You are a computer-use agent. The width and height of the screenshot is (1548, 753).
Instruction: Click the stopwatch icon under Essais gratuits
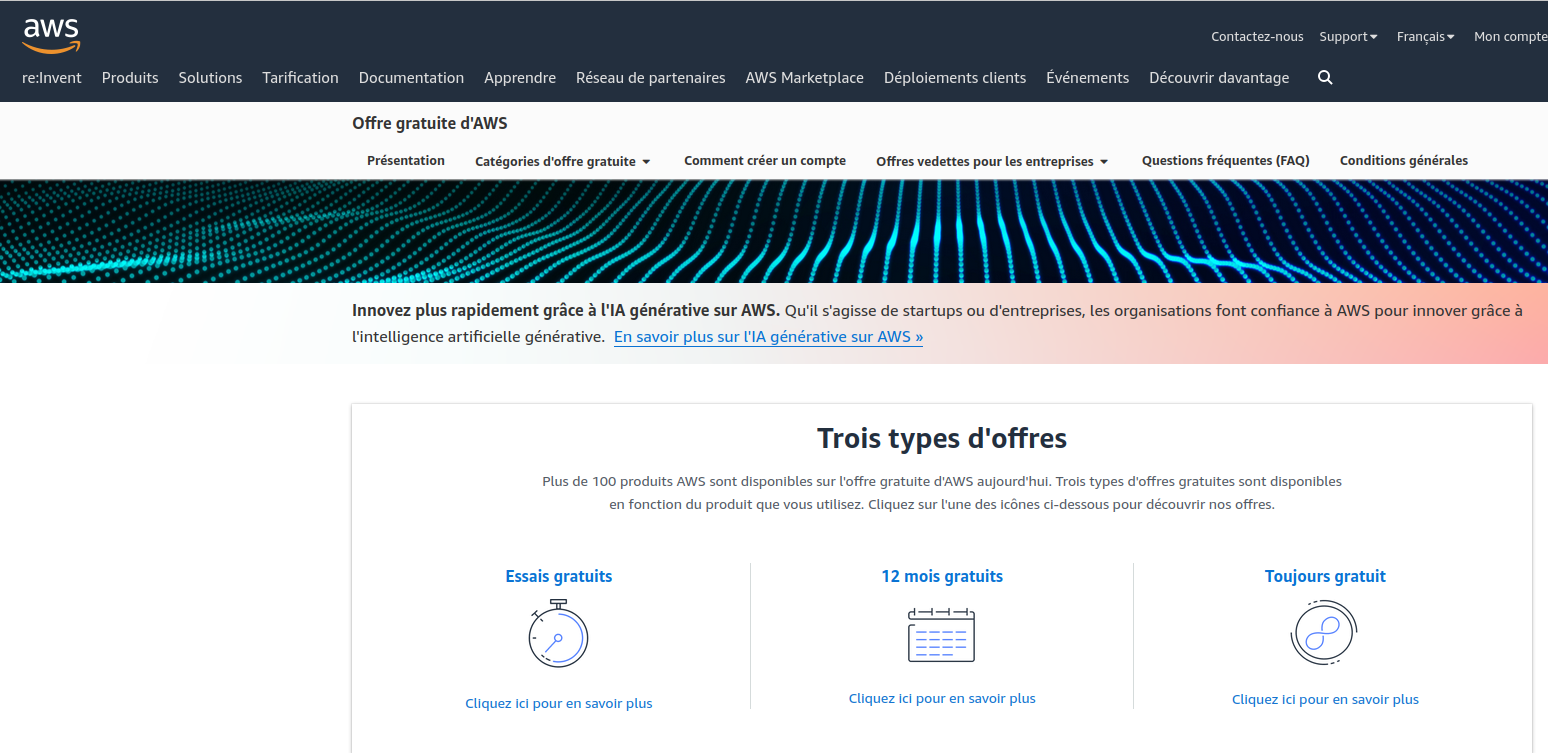pos(558,634)
